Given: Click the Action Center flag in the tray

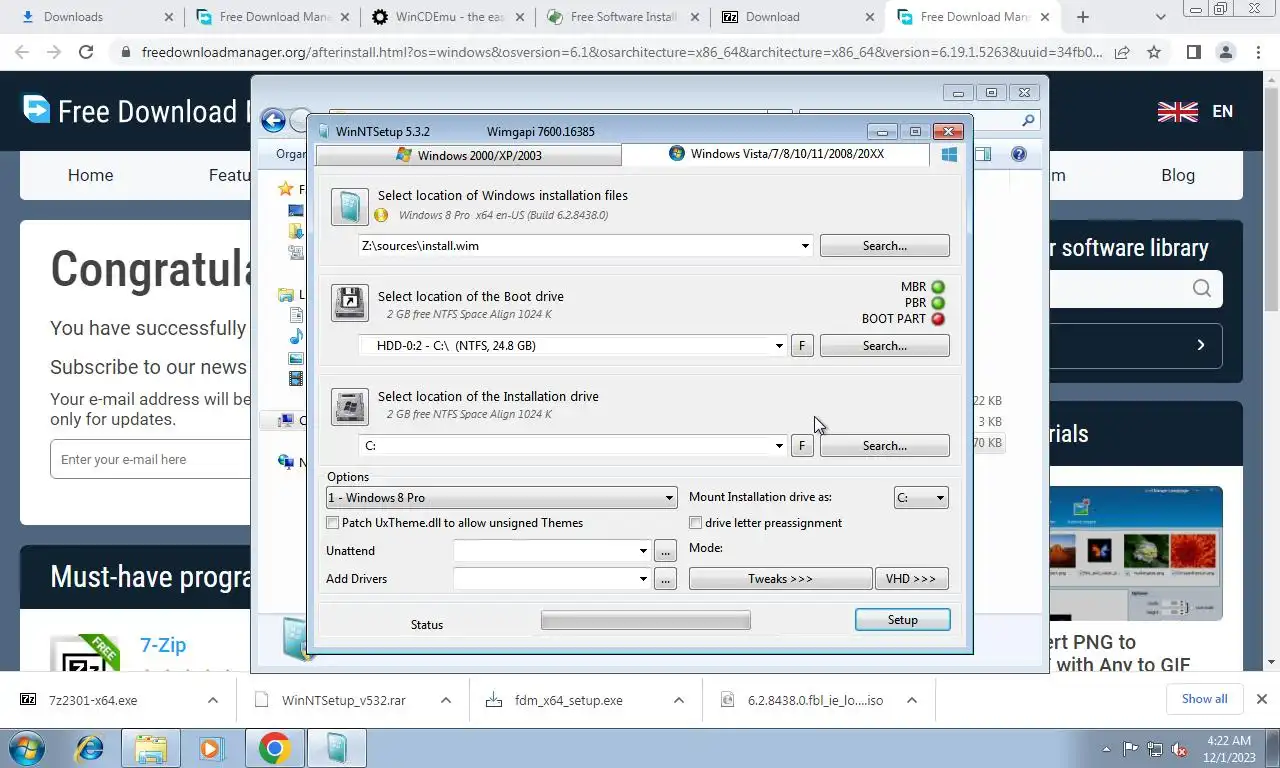Looking at the screenshot, I should point(1131,748).
